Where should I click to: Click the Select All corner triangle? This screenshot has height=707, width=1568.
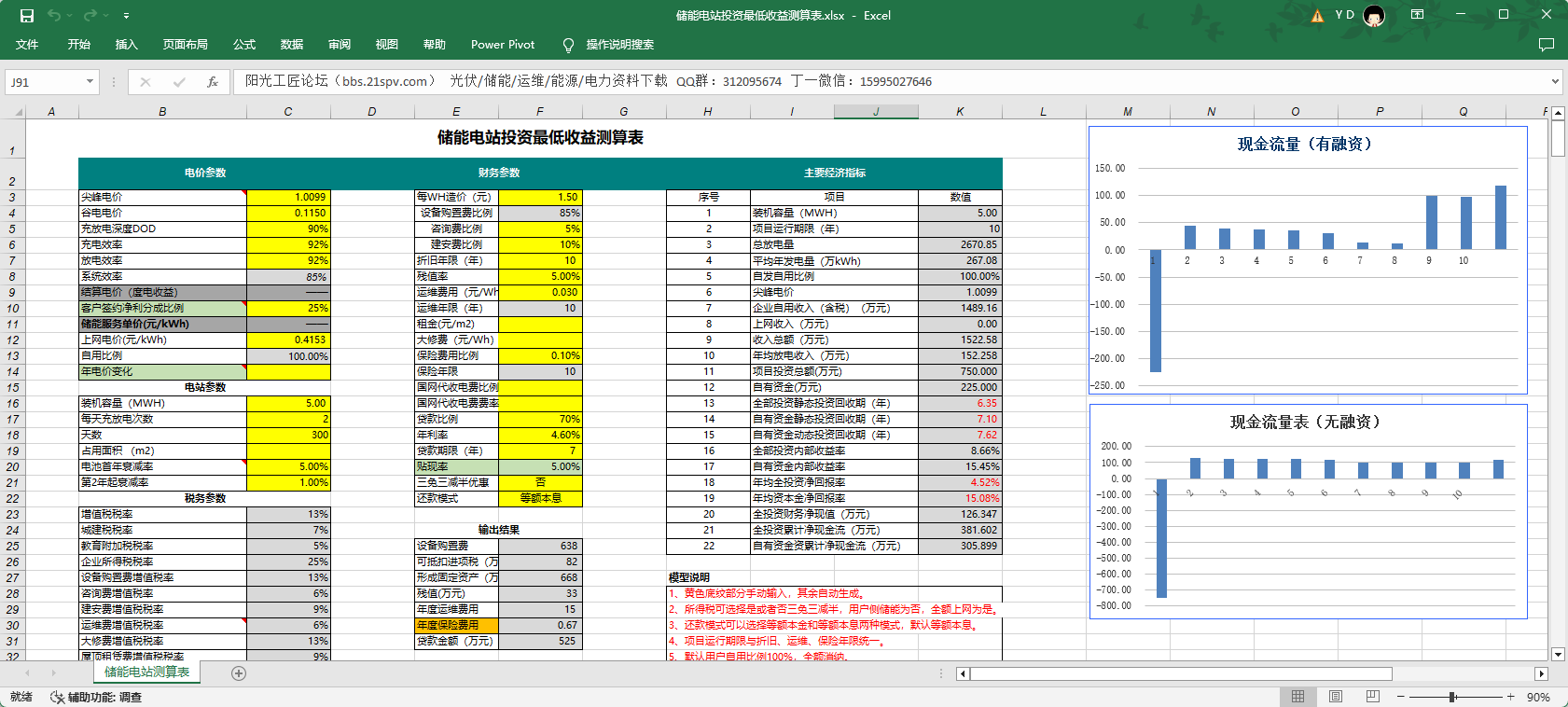click(17, 112)
